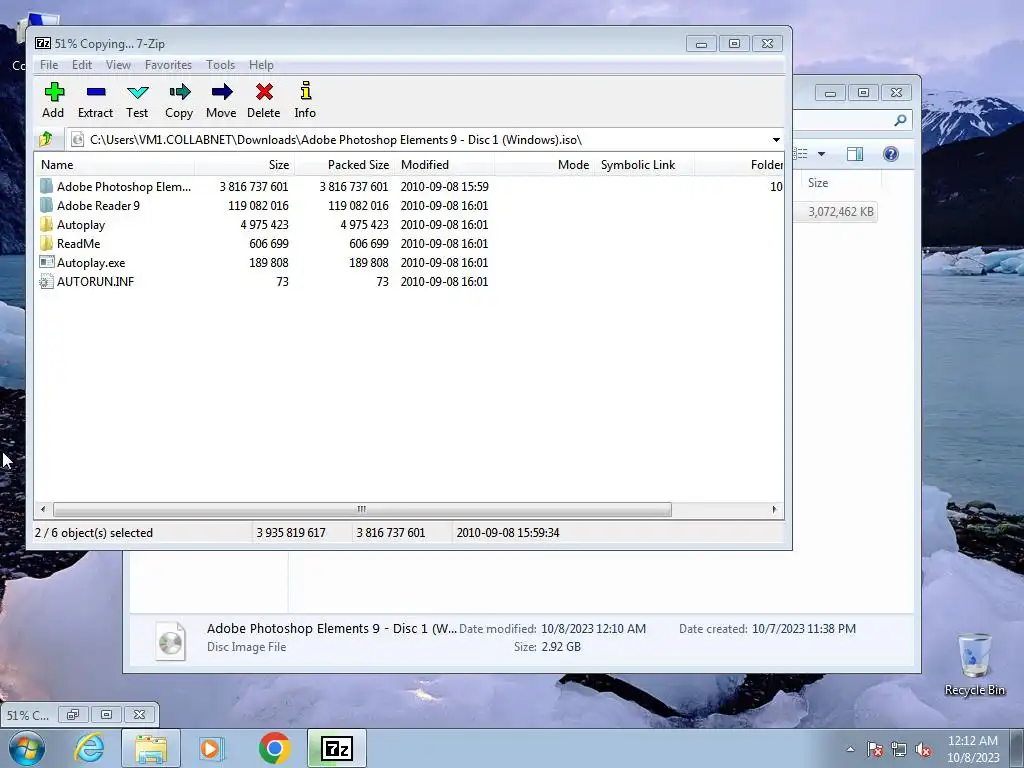Open the File menu
The height and width of the screenshot is (768, 1024).
49,65
